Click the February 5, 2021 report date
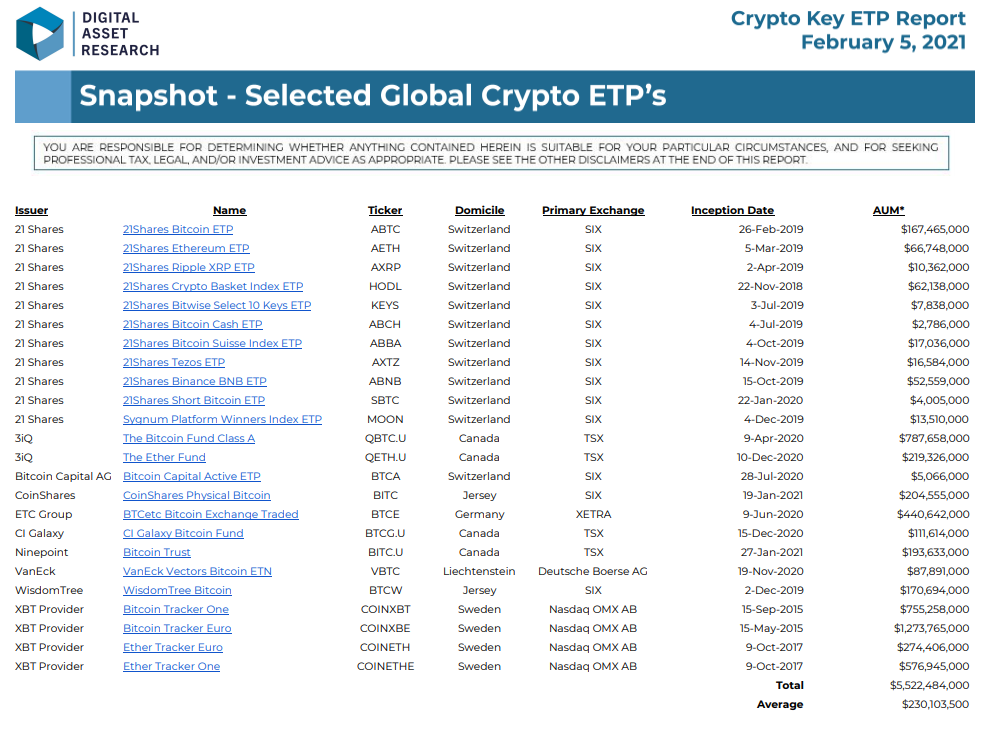1008x736 pixels. coord(883,42)
